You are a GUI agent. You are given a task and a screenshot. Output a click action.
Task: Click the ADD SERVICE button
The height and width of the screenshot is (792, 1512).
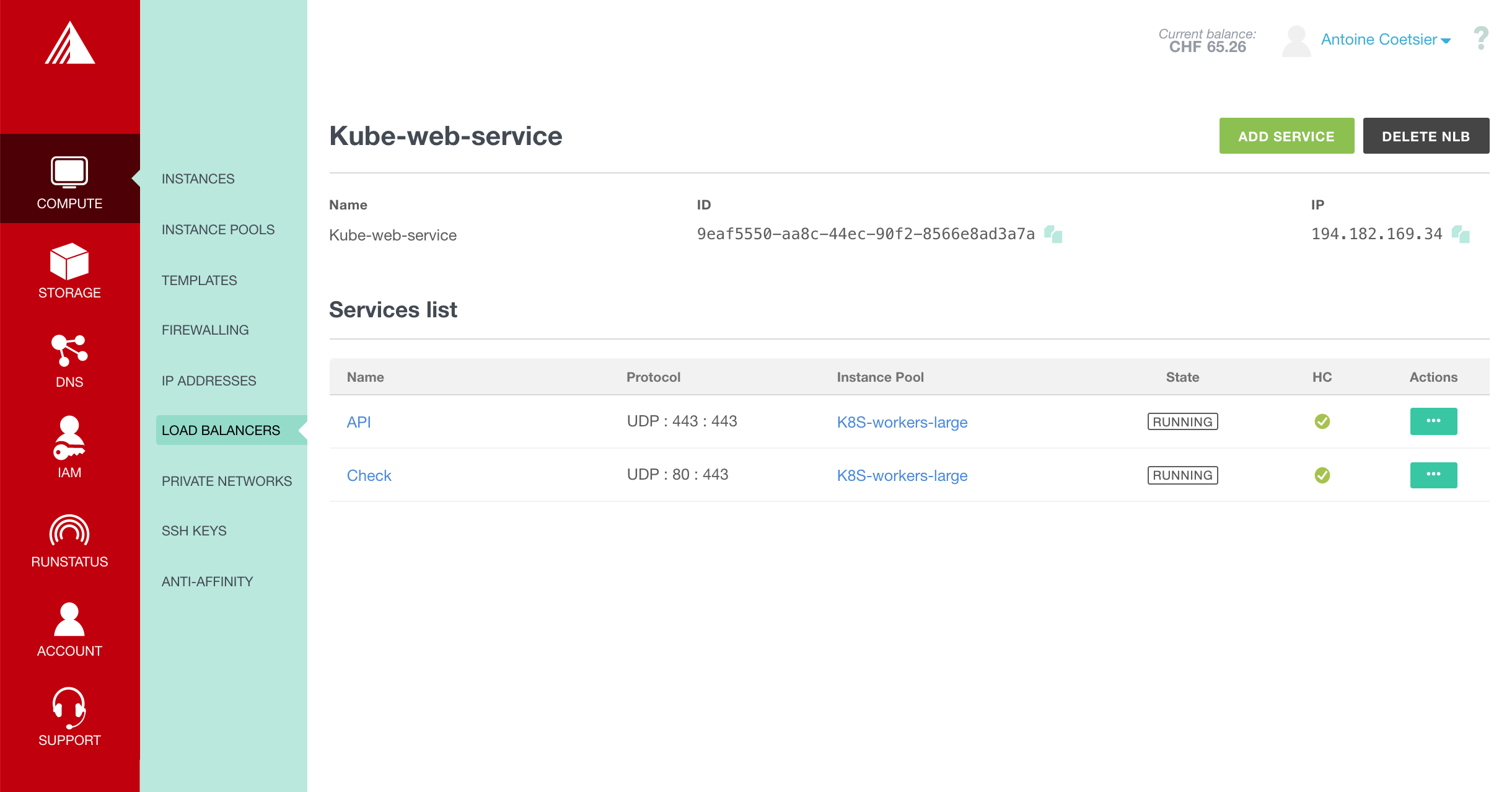pos(1286,136)
